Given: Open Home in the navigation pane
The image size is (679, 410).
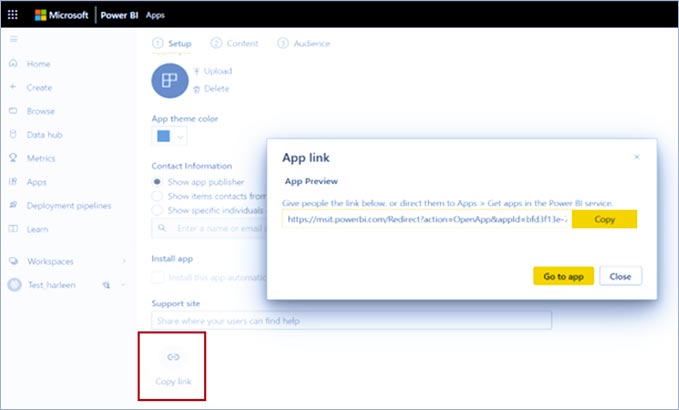Looking at the screenshot, I should click(39, 64).
